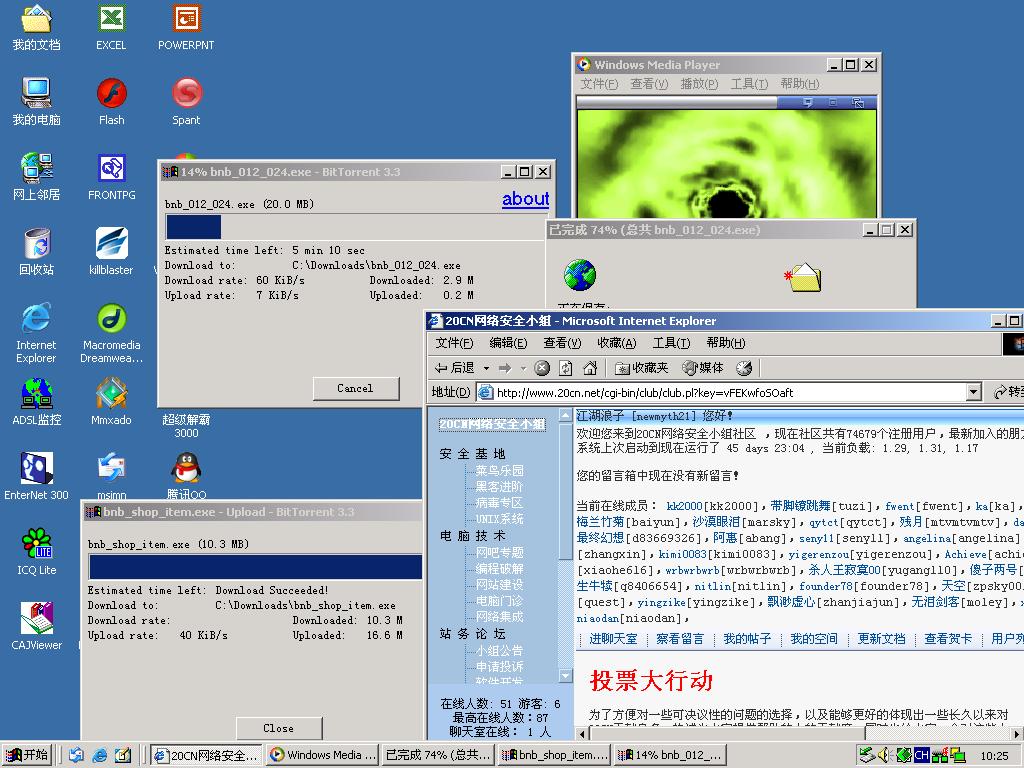
Task: Open the 我的文档 desktop icon
Action: pyautogui.click(x=37, y=28)
